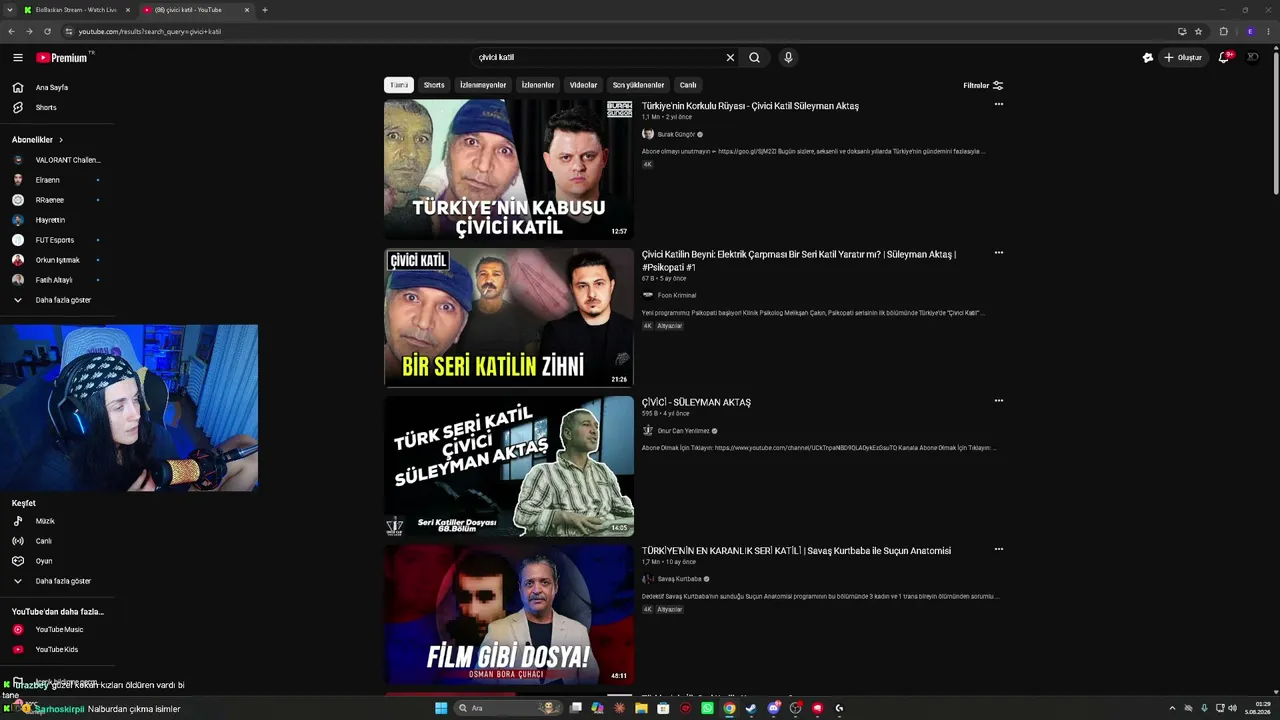Screen dimensions: 1280x720
Task: Open the Filtreler search filters
Action: 983,85
